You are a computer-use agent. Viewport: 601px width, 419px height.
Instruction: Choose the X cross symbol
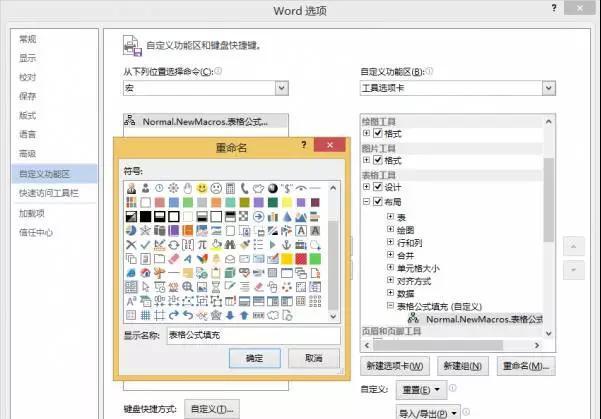(x=131, y=245)
